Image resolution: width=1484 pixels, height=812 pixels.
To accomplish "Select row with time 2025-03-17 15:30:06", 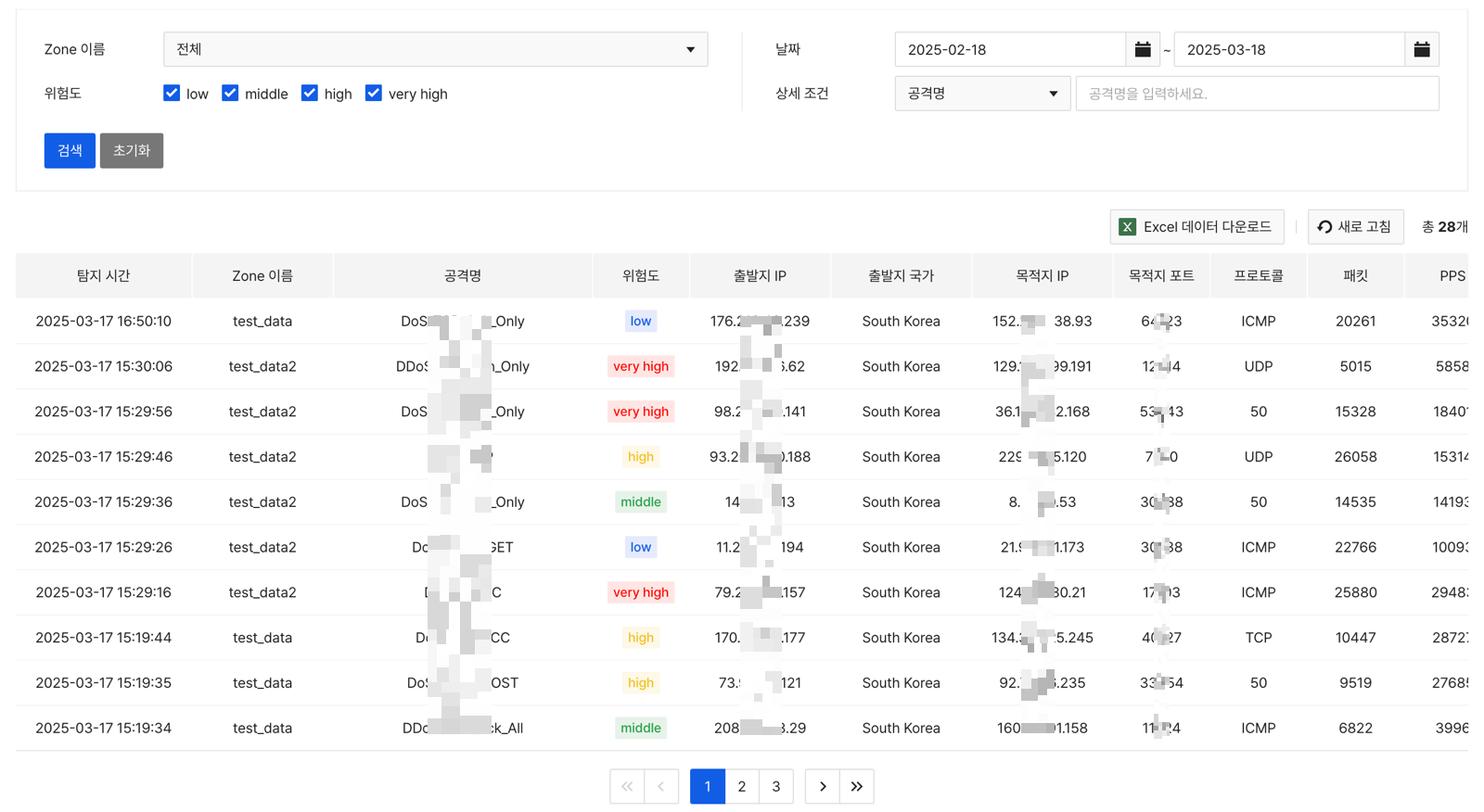I will pos(742,367).
